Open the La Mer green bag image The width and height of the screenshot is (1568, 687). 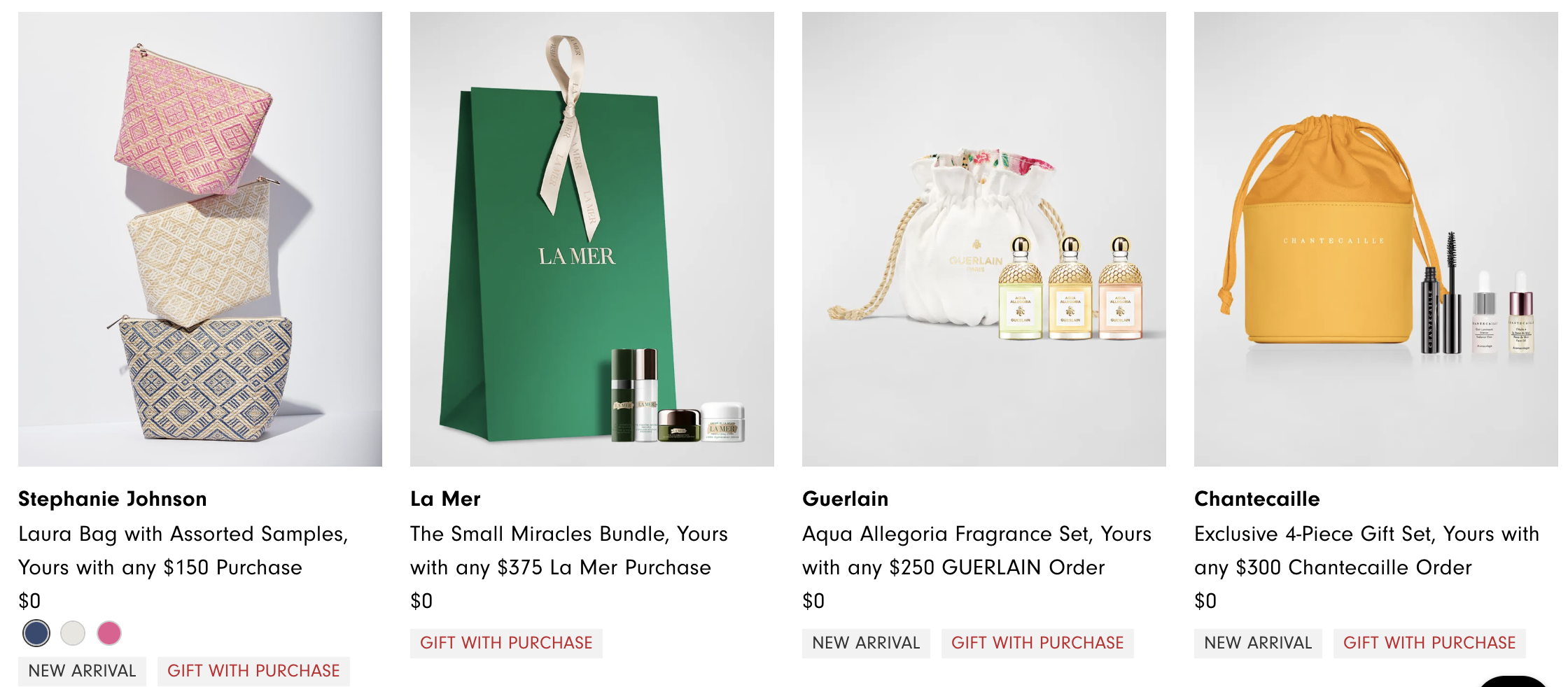click(x=592, y=239)
